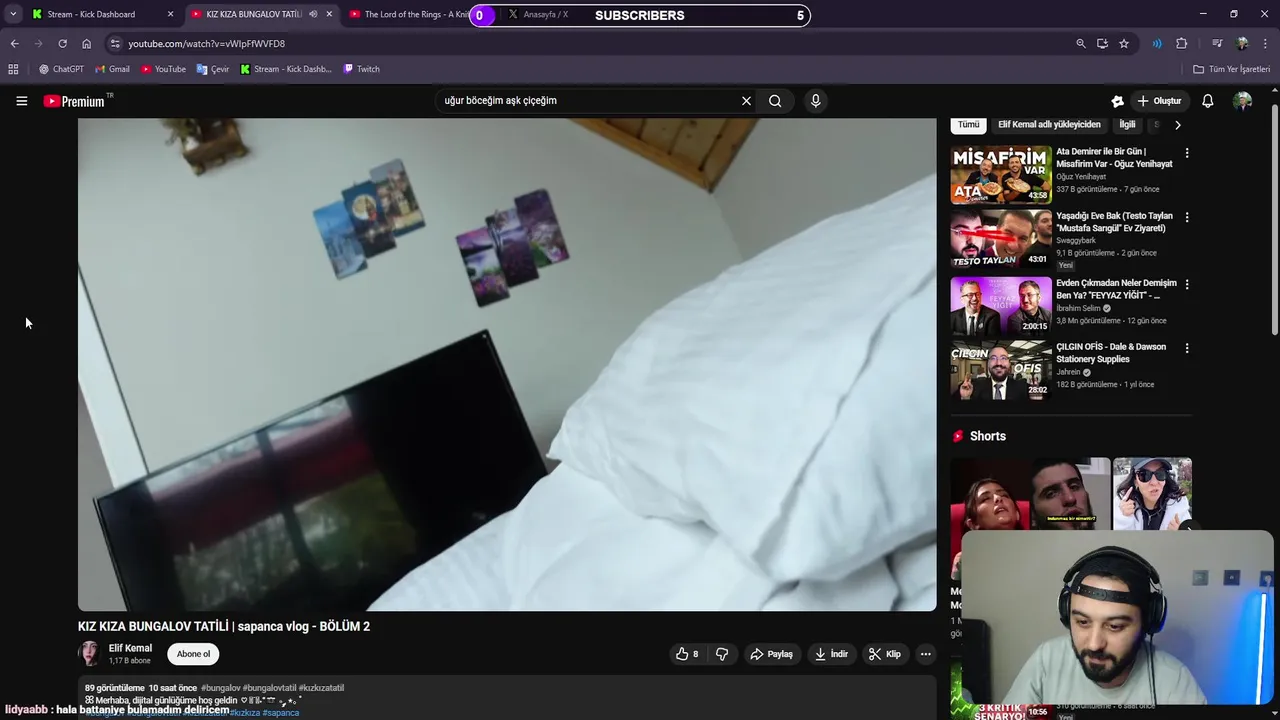The width and height of the screenshot is (1280, 720).
Task: Reload the page
Action: click(62, 44)
